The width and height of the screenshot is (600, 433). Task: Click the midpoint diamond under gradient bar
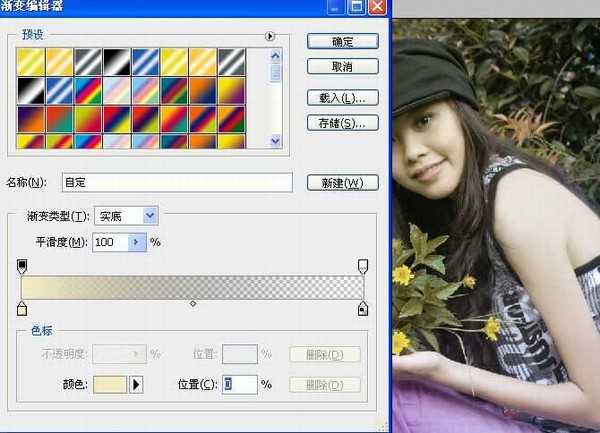[192, 303]
